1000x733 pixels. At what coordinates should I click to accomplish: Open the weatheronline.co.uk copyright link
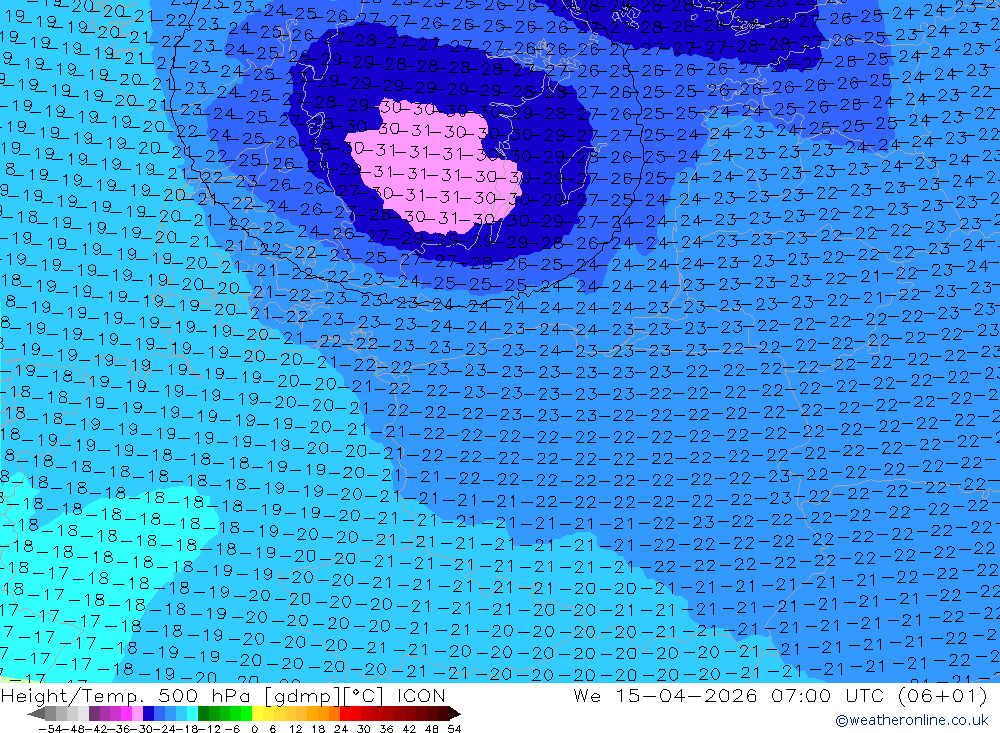(911, 720)
